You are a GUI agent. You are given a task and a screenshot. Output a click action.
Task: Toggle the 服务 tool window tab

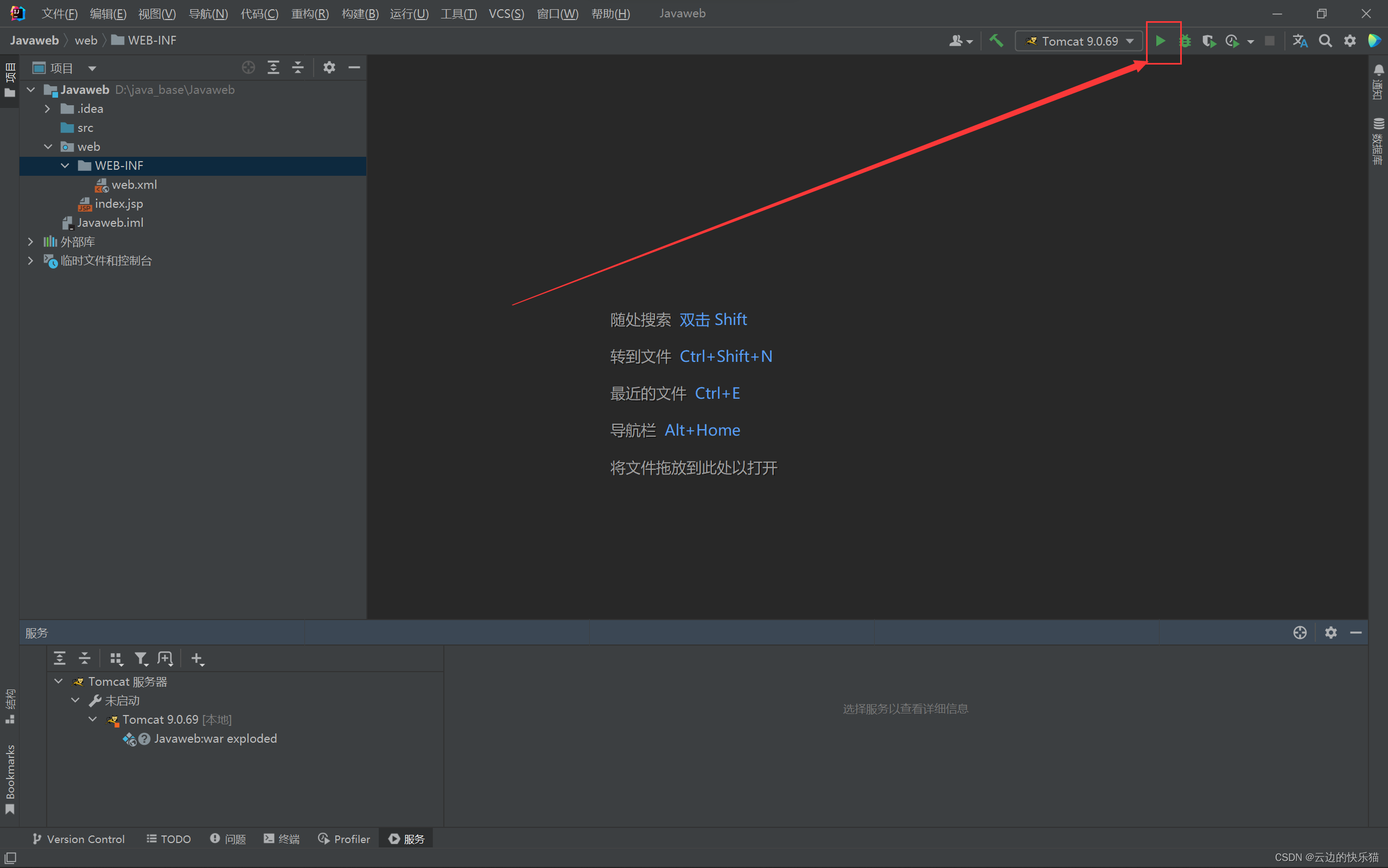coord(406,839)
